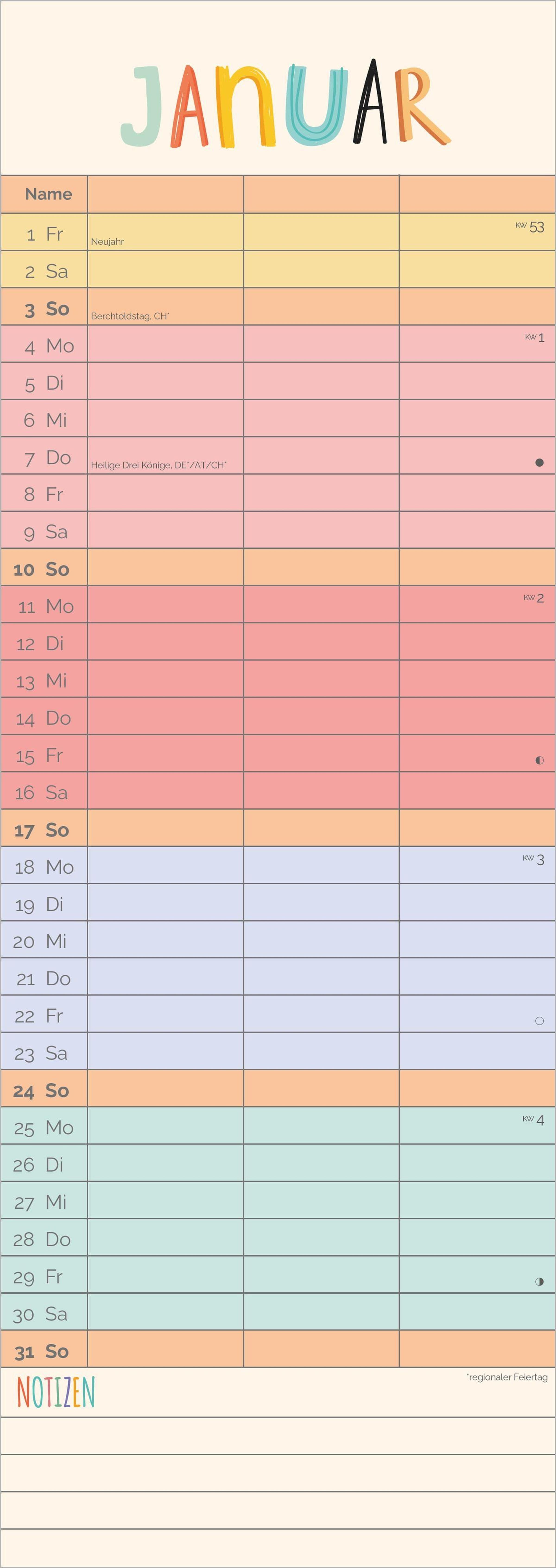
Task: Click the Heilige Drei Könige holiday text
Action: pos(158,465)
